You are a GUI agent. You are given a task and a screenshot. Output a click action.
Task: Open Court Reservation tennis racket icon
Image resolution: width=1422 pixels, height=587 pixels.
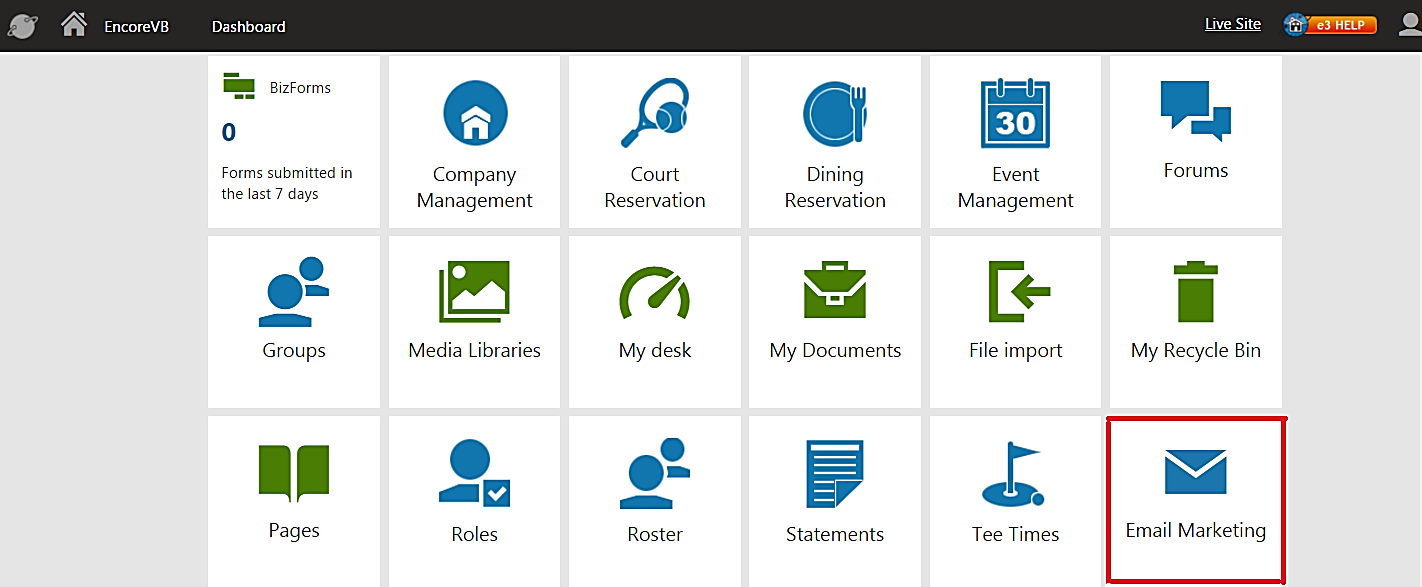point(654,113)
